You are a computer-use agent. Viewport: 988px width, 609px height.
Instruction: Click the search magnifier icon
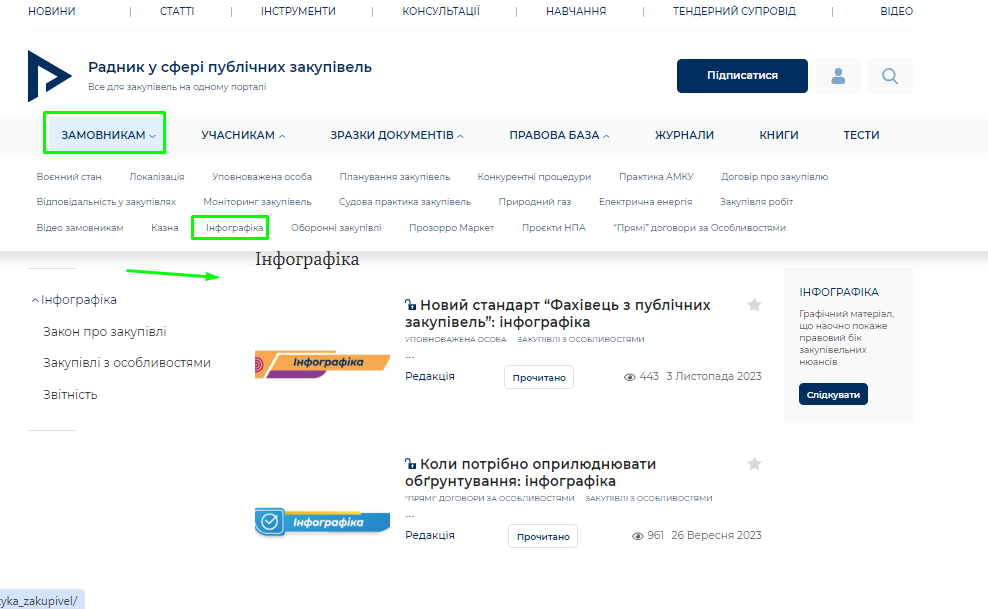pos(890,76)
